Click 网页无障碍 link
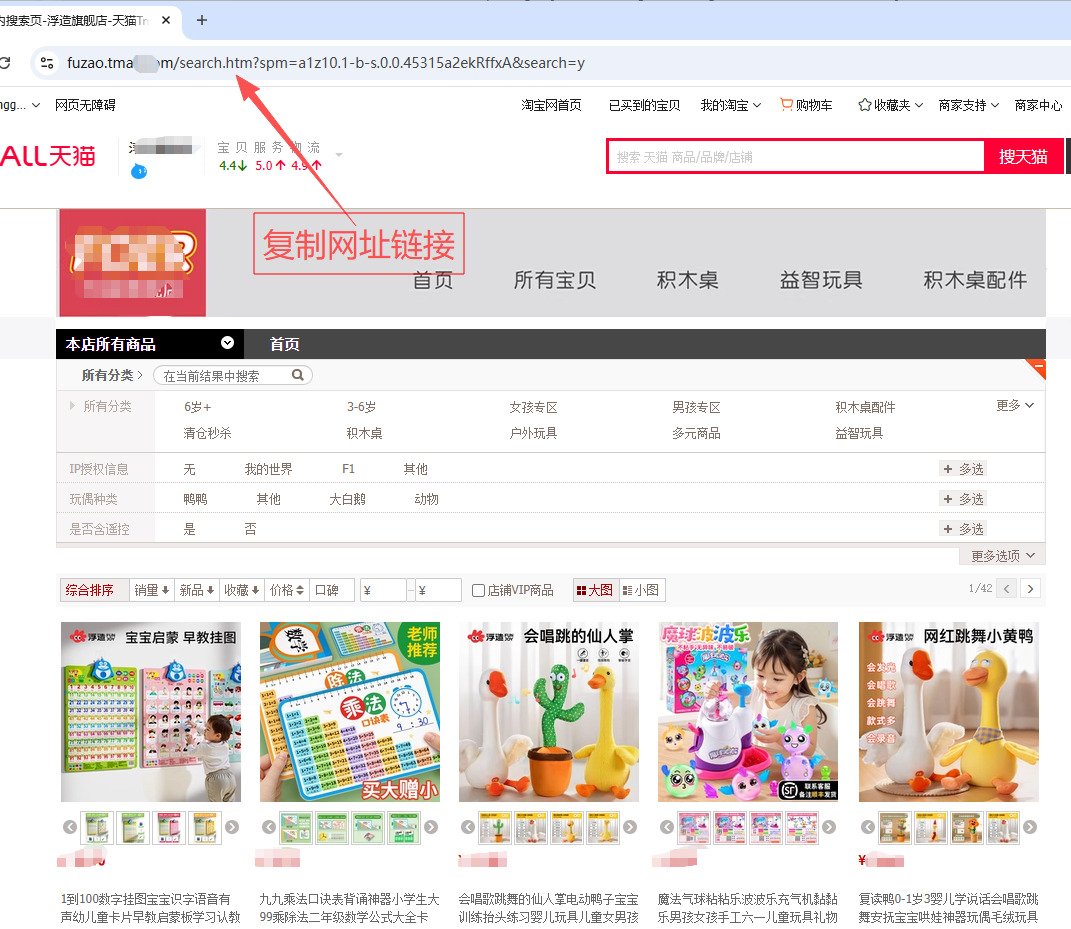Screen dimensions: 1071x929 coord(85,105)
